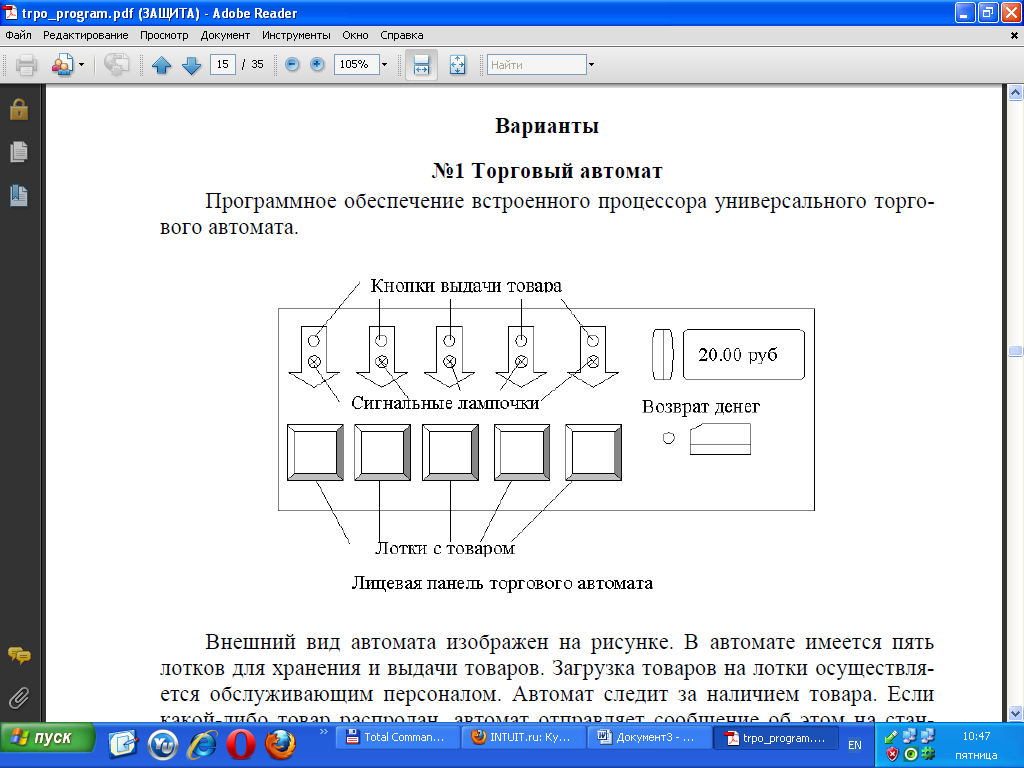Viewport: 1024px width, 768px height.
Task: Click the label Лотки с товаром
Action: coord(445,548)
